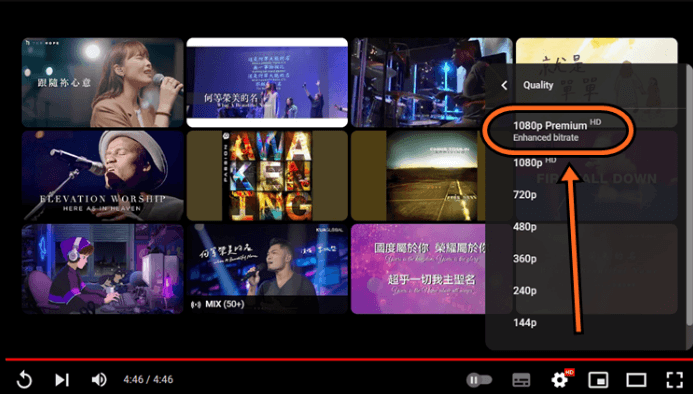Click the red video progress bar
This screenshot has width=693, height=394.
tap(346, 359)
